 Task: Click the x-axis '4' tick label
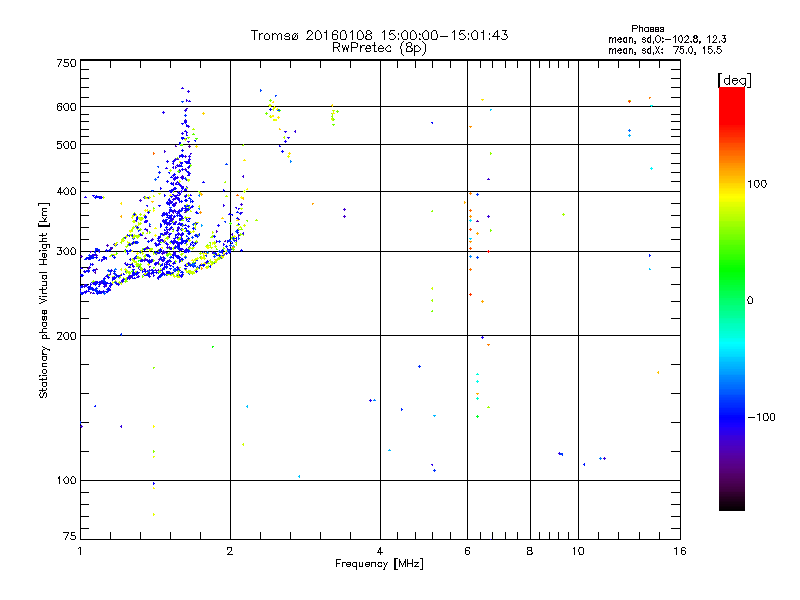point(380,551)
